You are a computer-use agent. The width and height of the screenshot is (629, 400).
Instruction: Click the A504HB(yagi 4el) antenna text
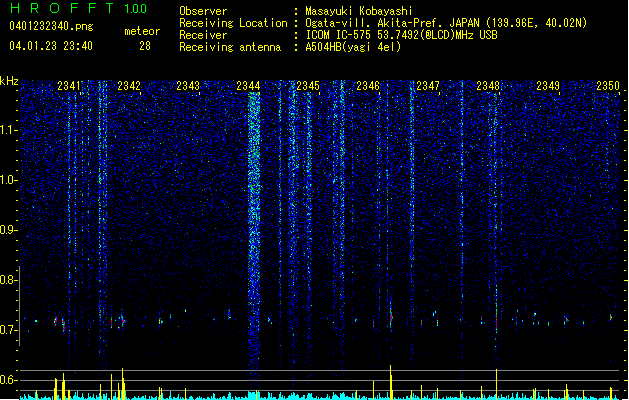[353, 47]
